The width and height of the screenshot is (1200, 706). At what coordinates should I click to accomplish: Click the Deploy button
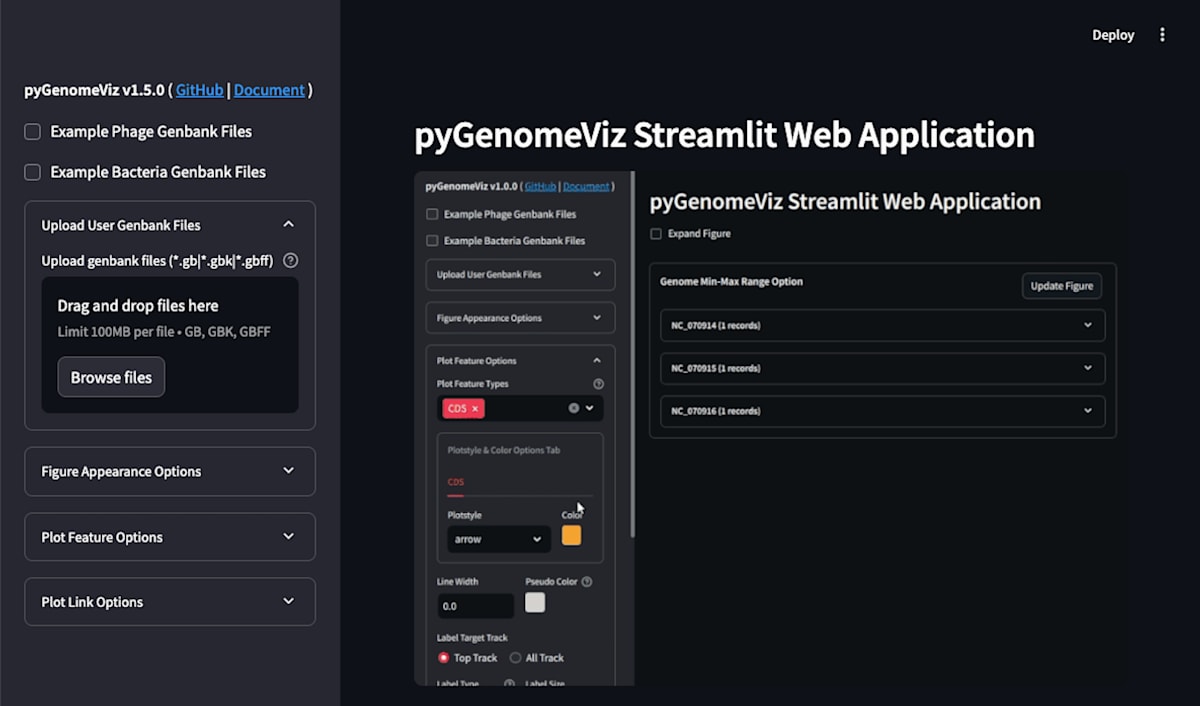tap(1113, 35)
